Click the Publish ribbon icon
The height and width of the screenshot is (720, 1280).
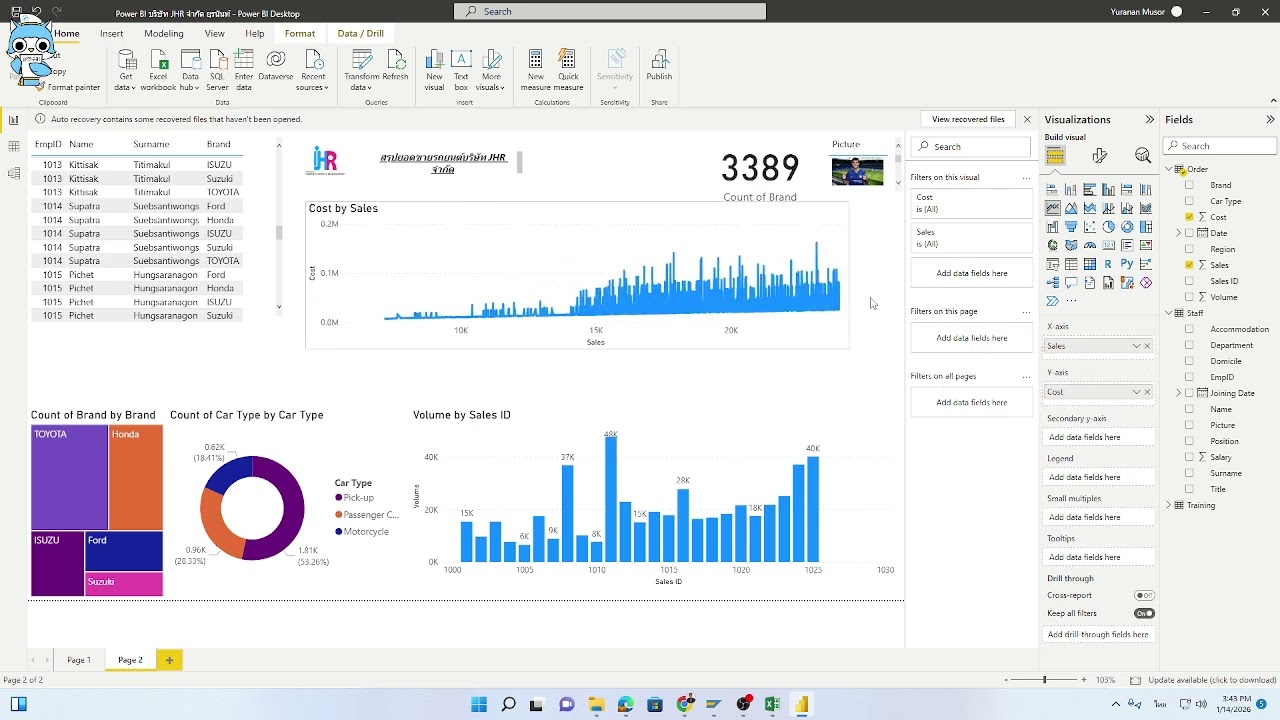[659, 65]
